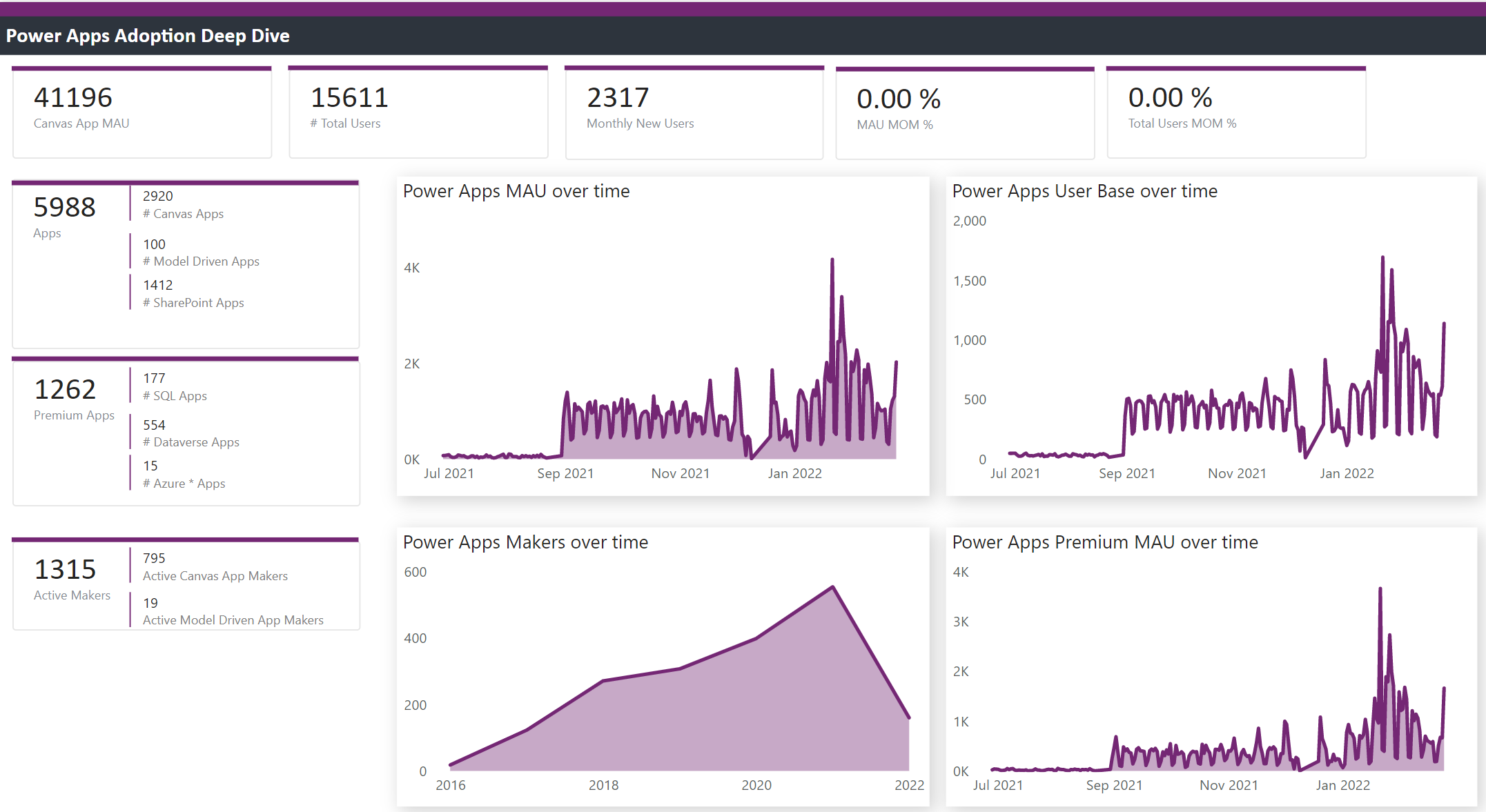Click the Jan 2022 axis label on MAU chart
This screenshot has height=812, width=1486.
click(x=795, y=473)
